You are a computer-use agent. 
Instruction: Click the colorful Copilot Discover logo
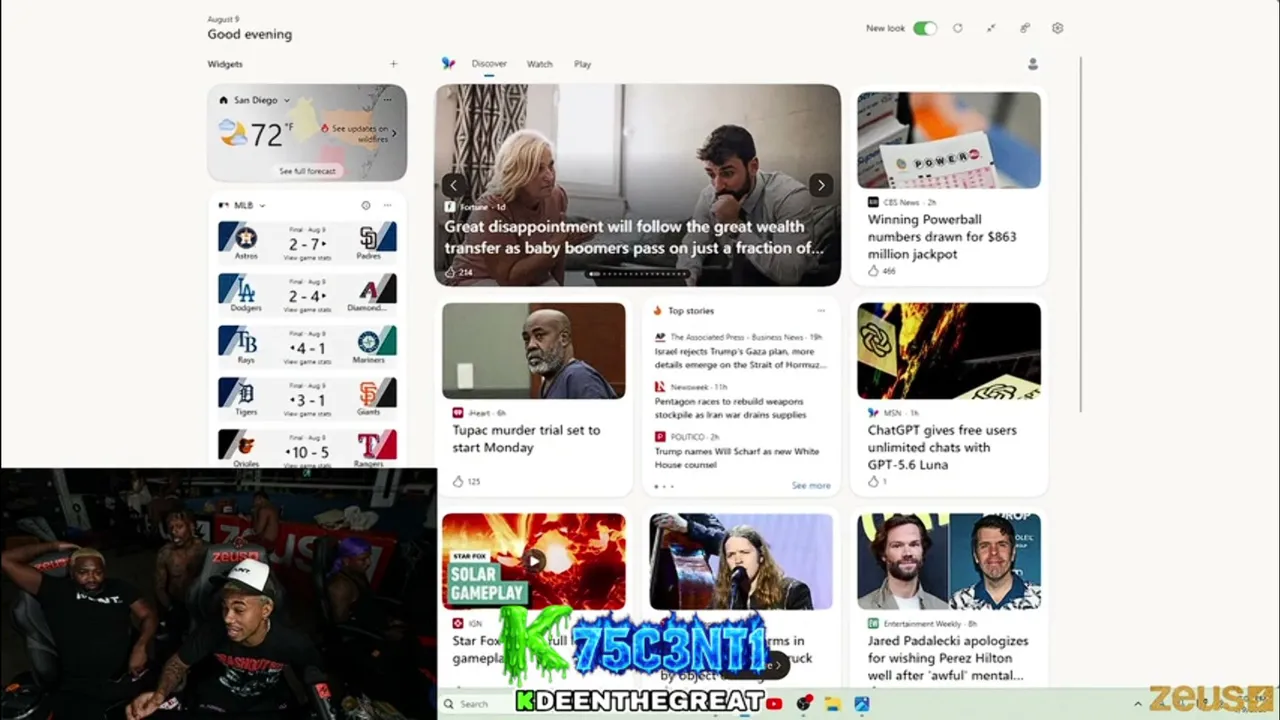click(448, 63)
